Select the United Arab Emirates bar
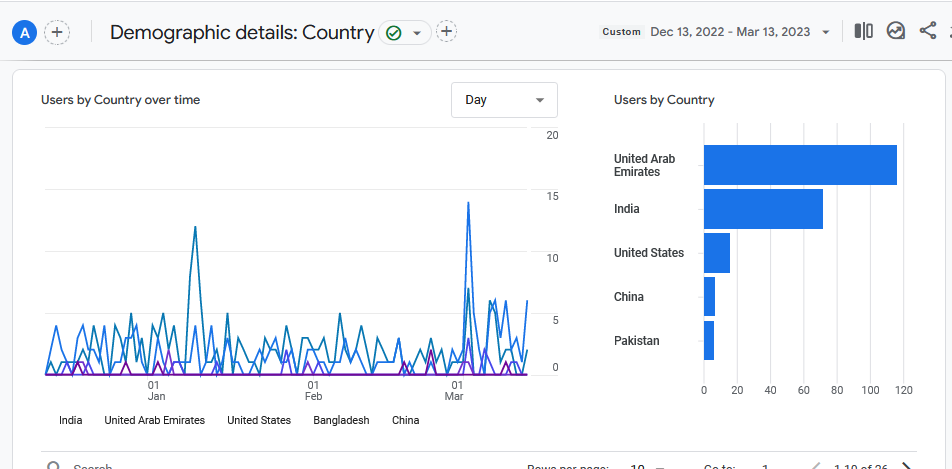 pyautogui.click(x=800, y=165)
